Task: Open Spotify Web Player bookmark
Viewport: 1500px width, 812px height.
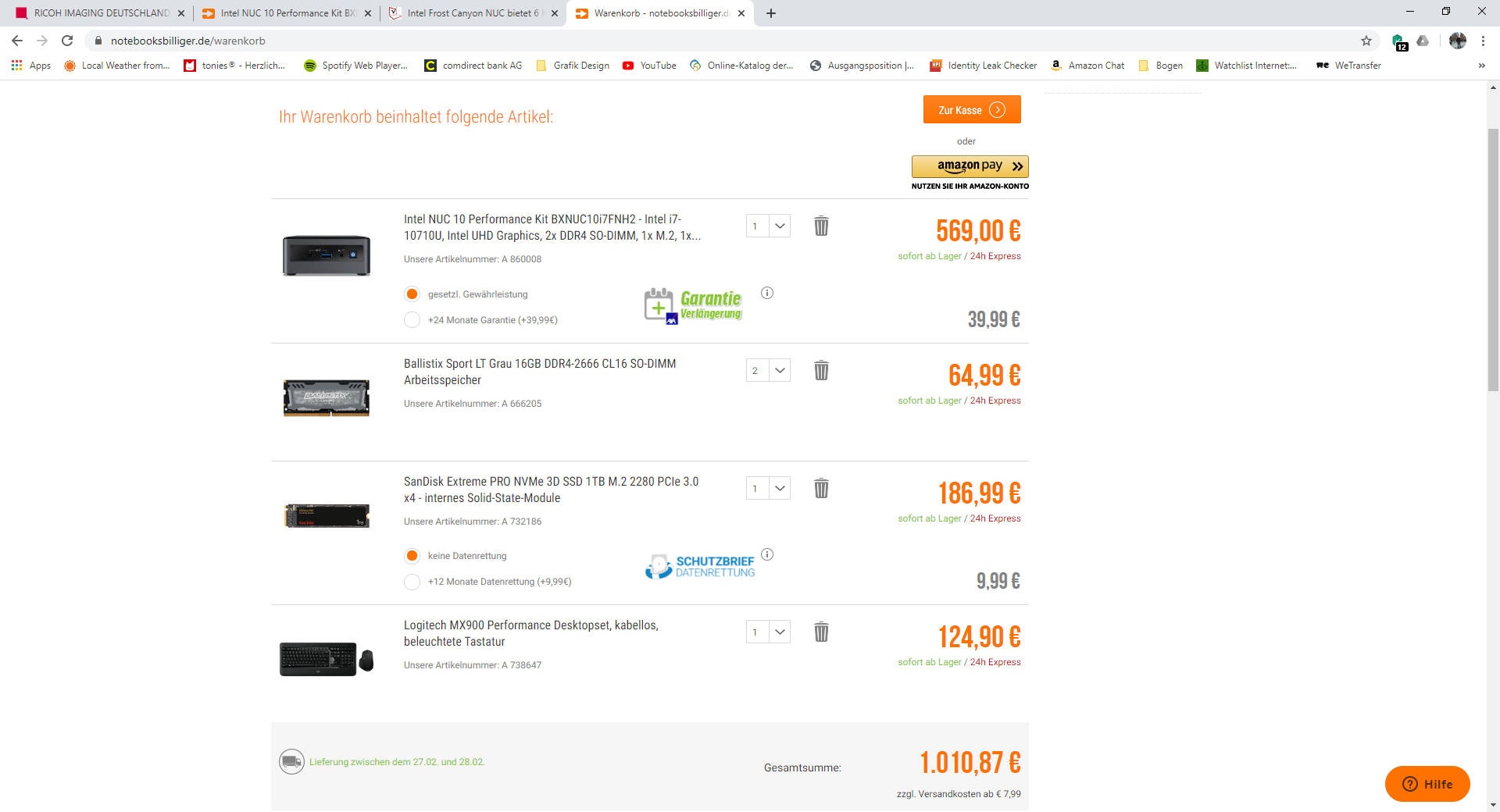Action: tap(356, 66)
